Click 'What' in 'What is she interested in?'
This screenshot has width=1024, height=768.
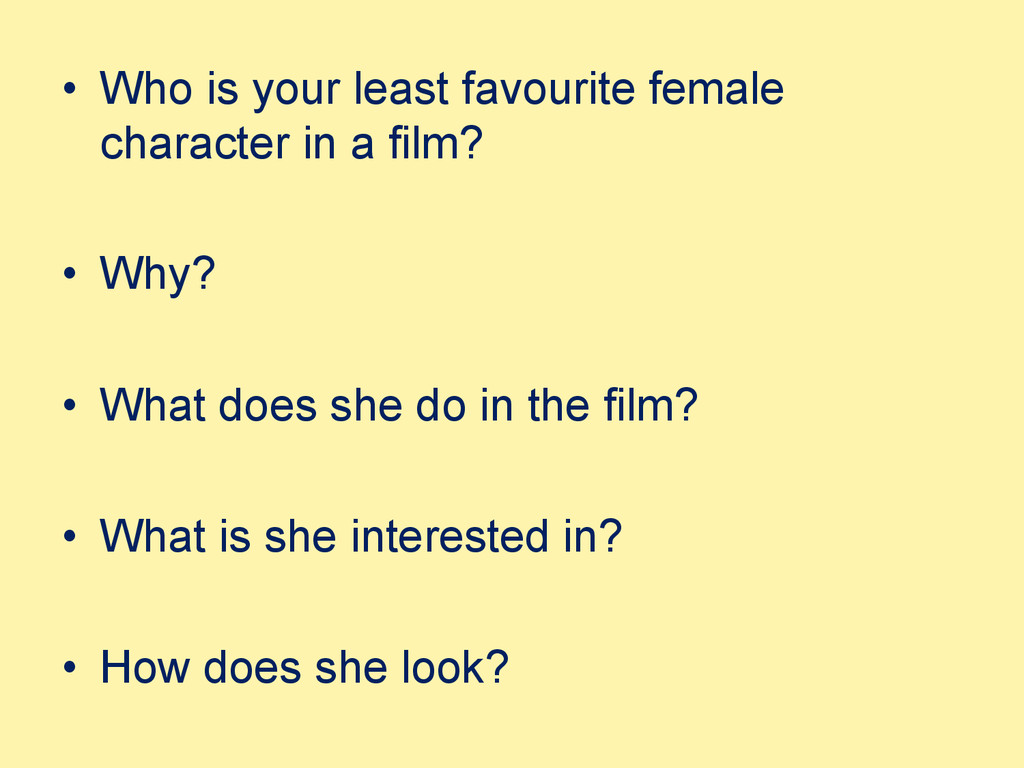(x=153, y=537)
